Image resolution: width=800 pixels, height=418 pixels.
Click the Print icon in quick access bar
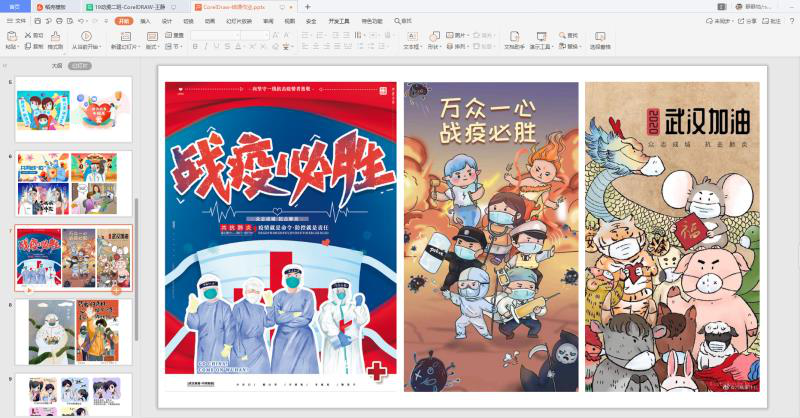[59, 21]
